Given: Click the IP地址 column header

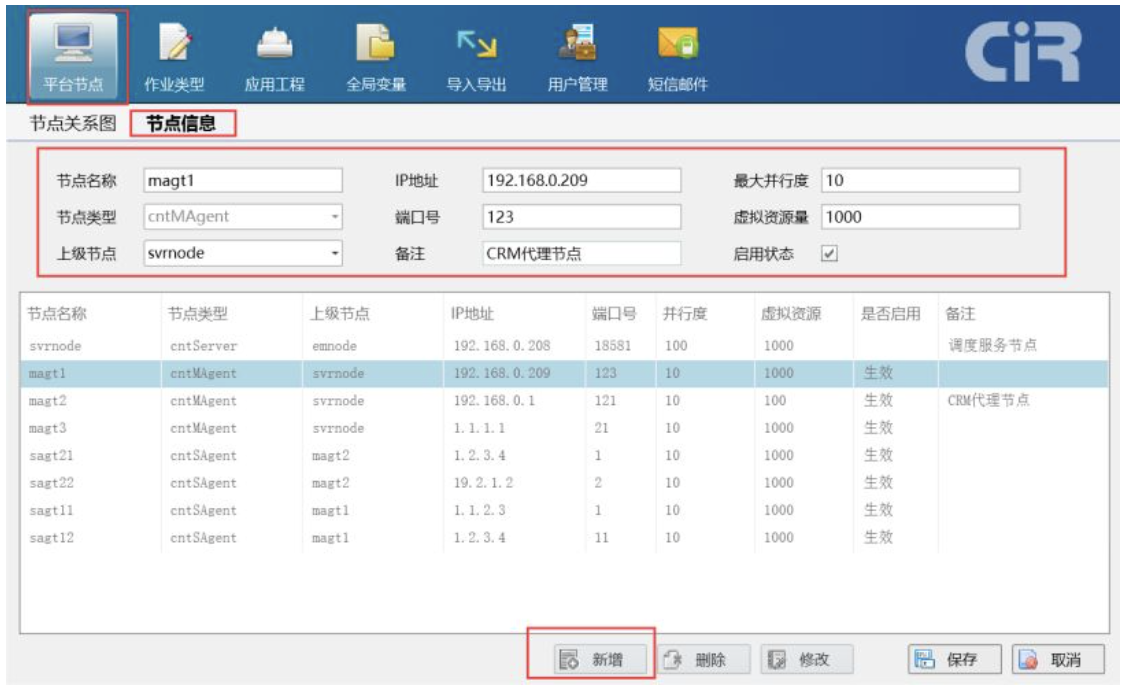Looking at the screenshot, I should click(x=473, y=314).
